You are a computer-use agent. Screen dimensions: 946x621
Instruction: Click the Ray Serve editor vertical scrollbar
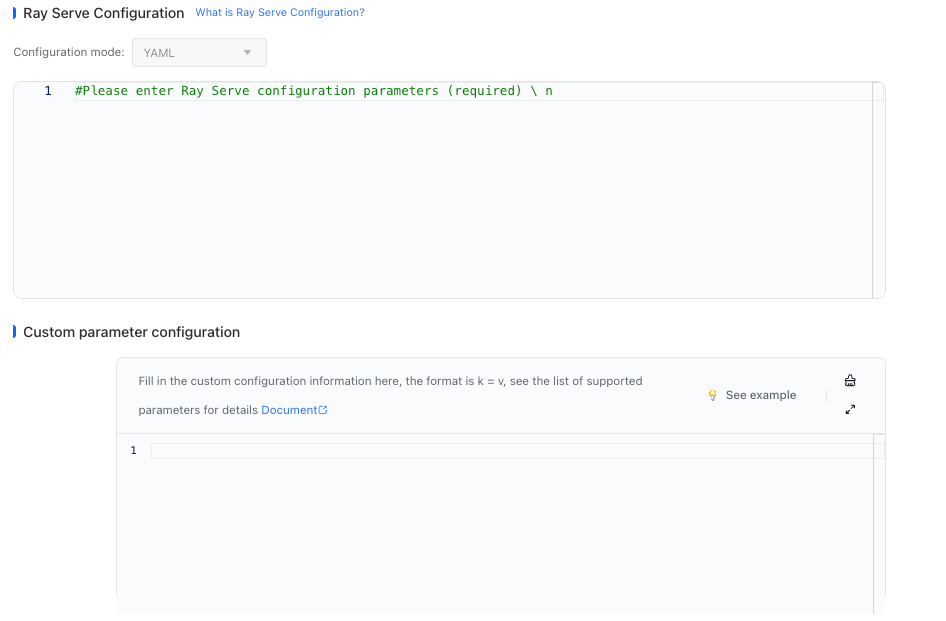tap(878, 190)
